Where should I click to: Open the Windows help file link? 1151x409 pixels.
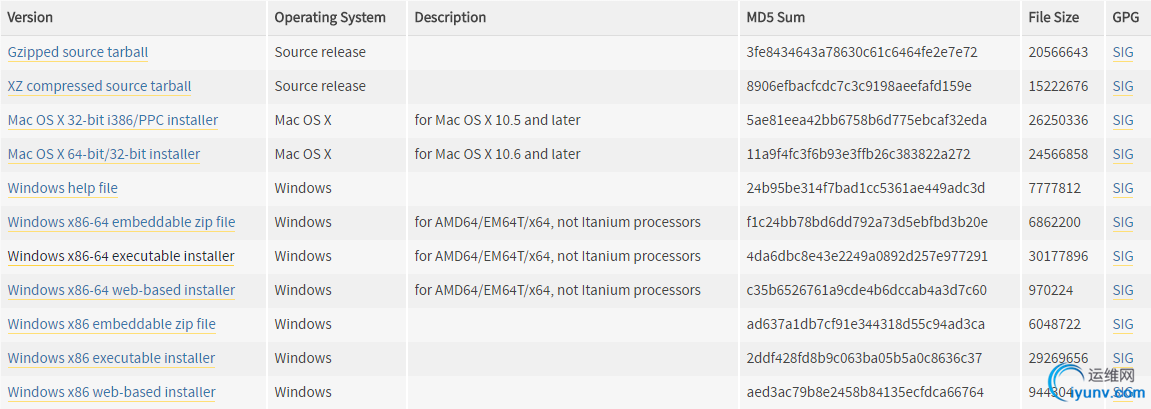pyautogui.click(x=62, y=188)
